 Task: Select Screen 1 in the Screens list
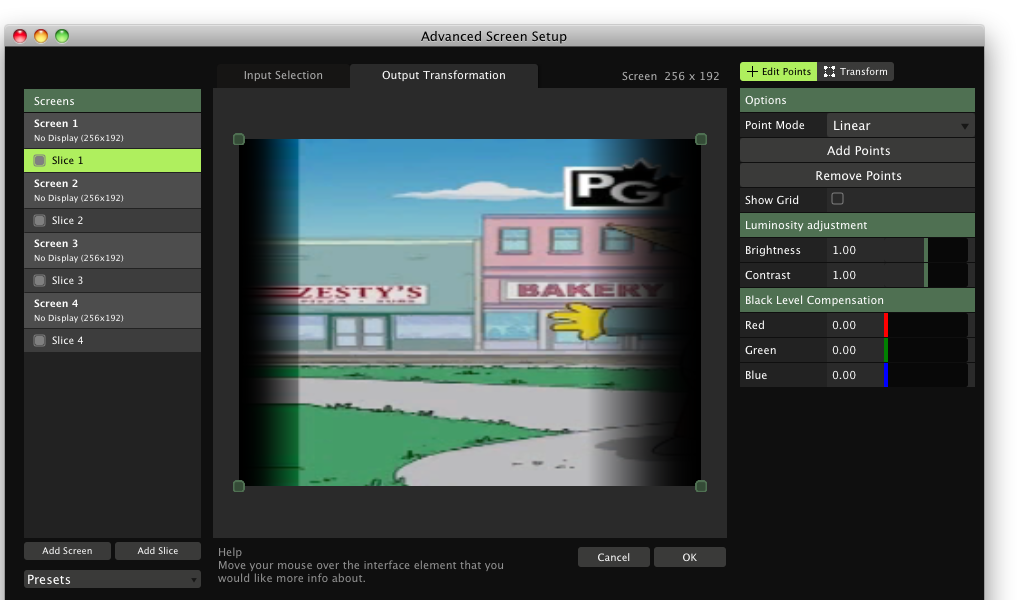[112, 130]
